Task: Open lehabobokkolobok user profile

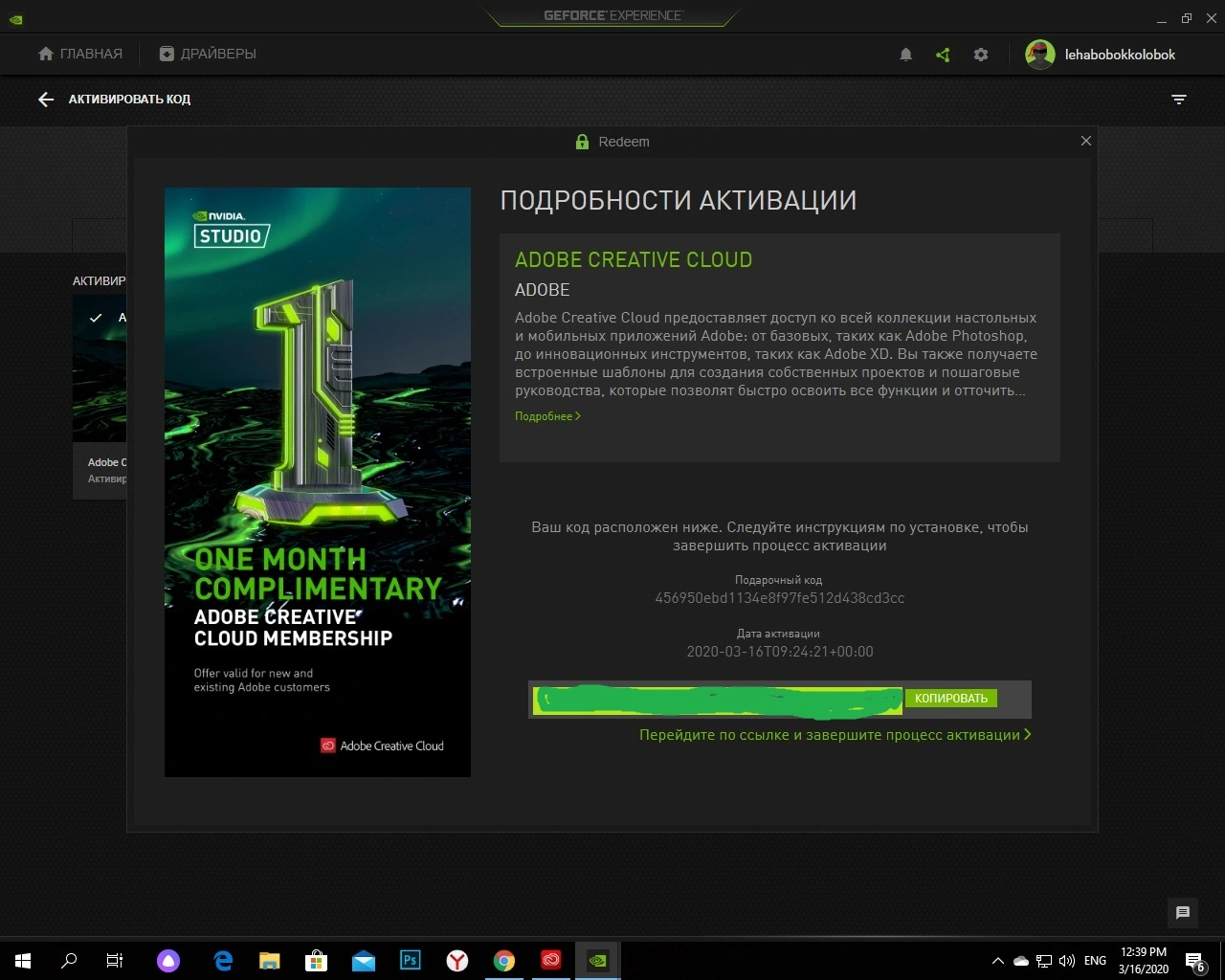Action: click(x=1101, y=55)
